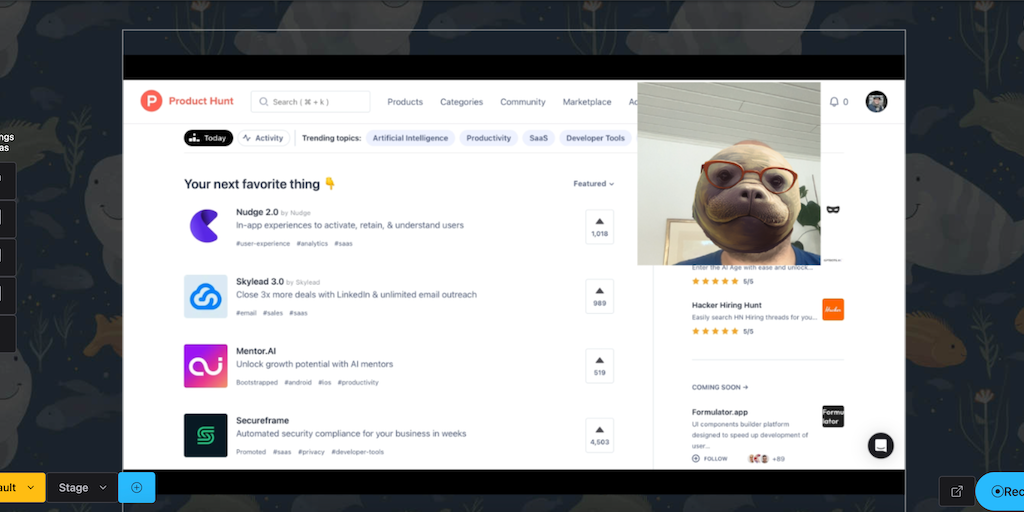Click the Nudge 2.0 product logo
This screenshot has width=1024, height=512.
[x=205, y=227]
